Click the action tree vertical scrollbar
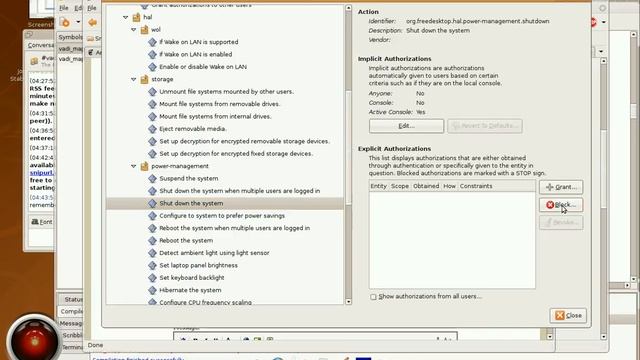This screenshot has width=640, height=360. (x=348, y=147)
